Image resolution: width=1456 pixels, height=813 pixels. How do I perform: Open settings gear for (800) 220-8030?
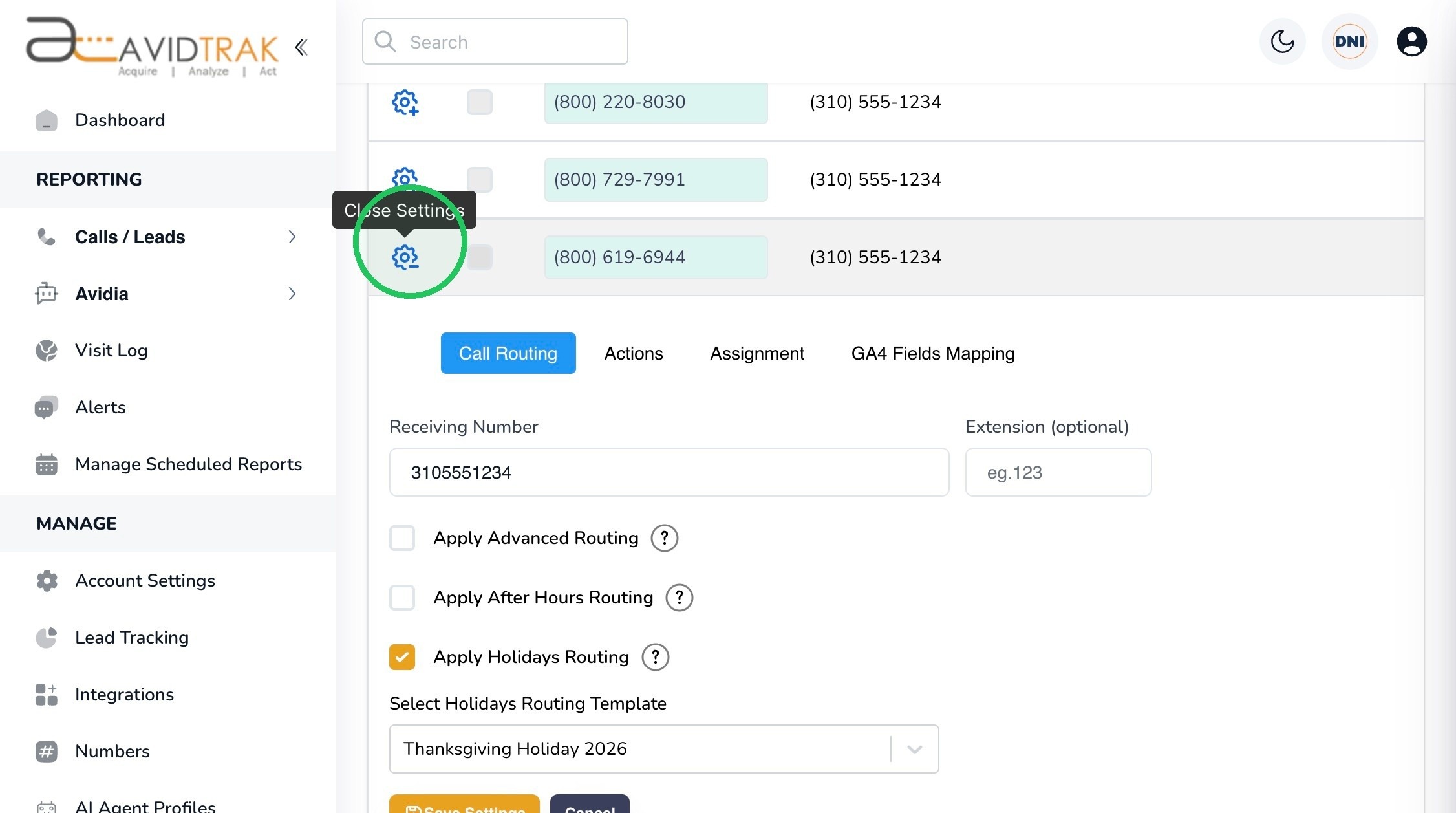pyautogui.click(x=405, y=102)
